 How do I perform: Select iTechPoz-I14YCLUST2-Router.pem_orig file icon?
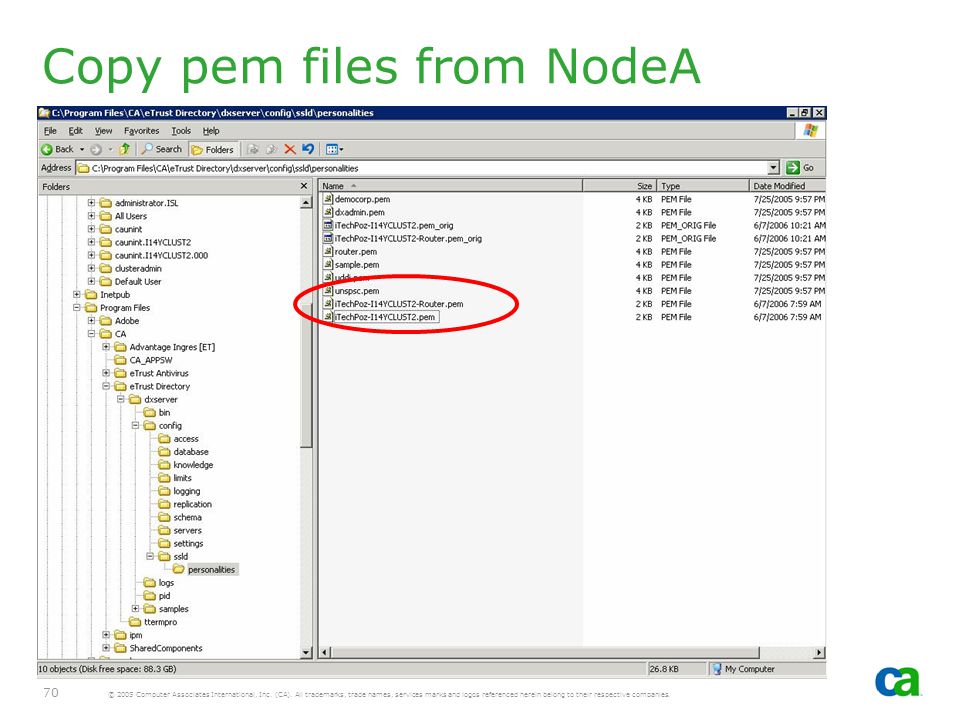click(x=328, y=238)
